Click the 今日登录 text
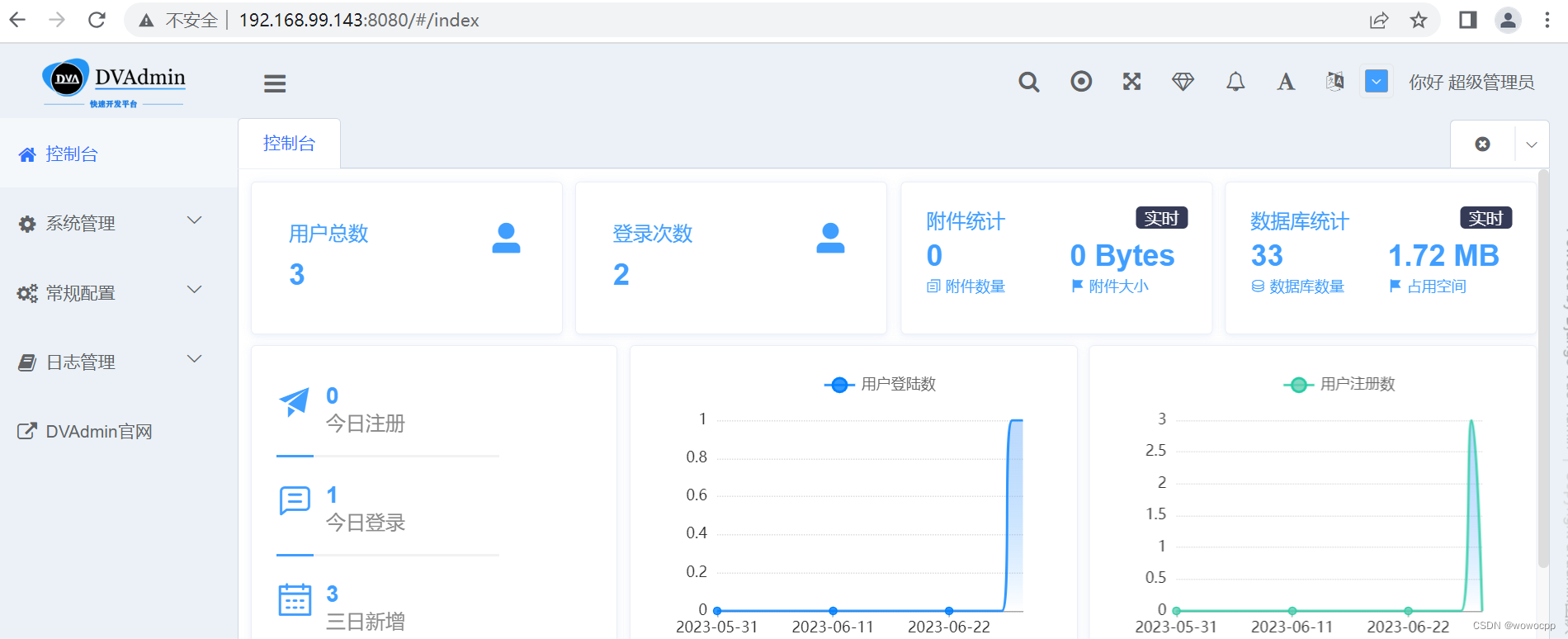 click(366, 523)
